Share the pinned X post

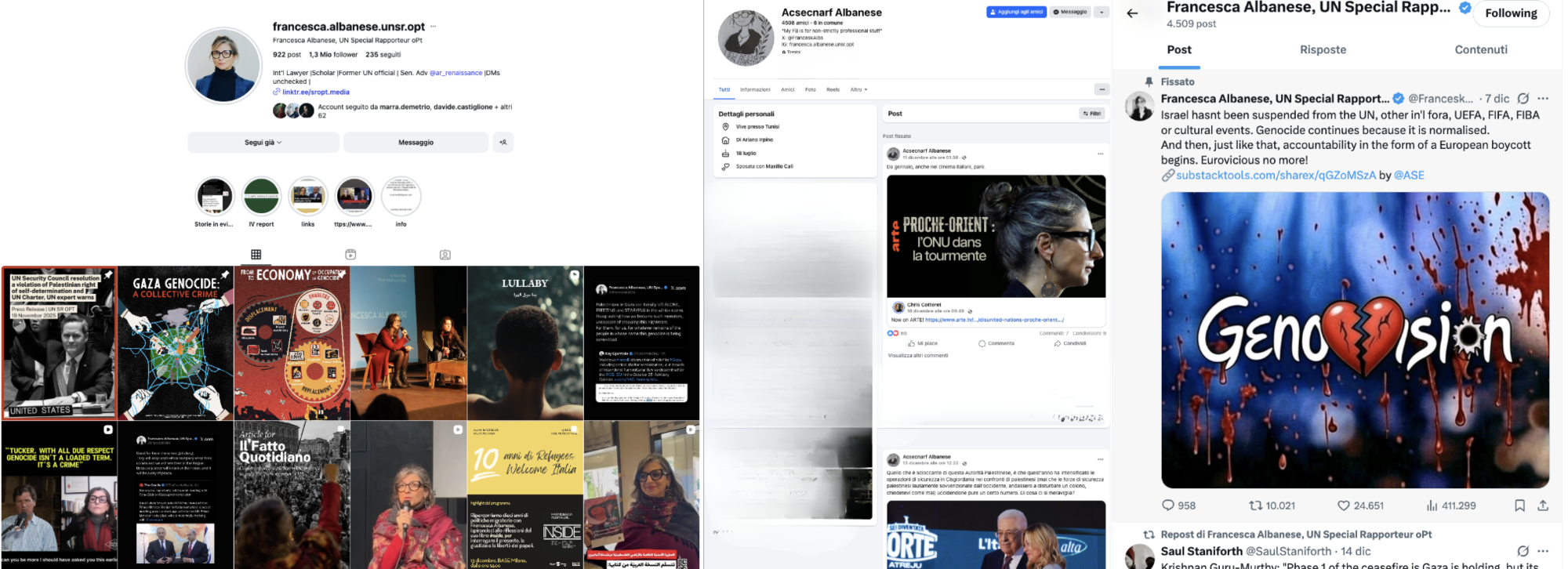pos(1543,506)
